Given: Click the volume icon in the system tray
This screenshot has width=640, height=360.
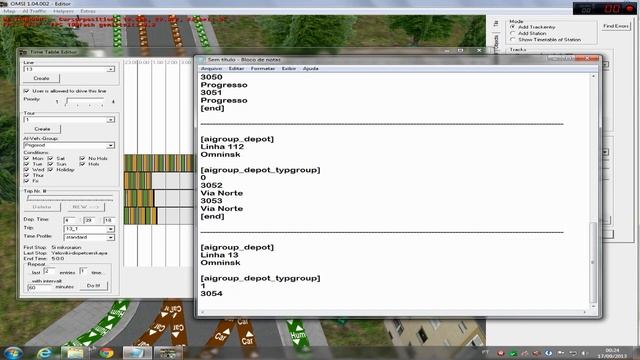Looking at the screenshot, I should [584, 353].
